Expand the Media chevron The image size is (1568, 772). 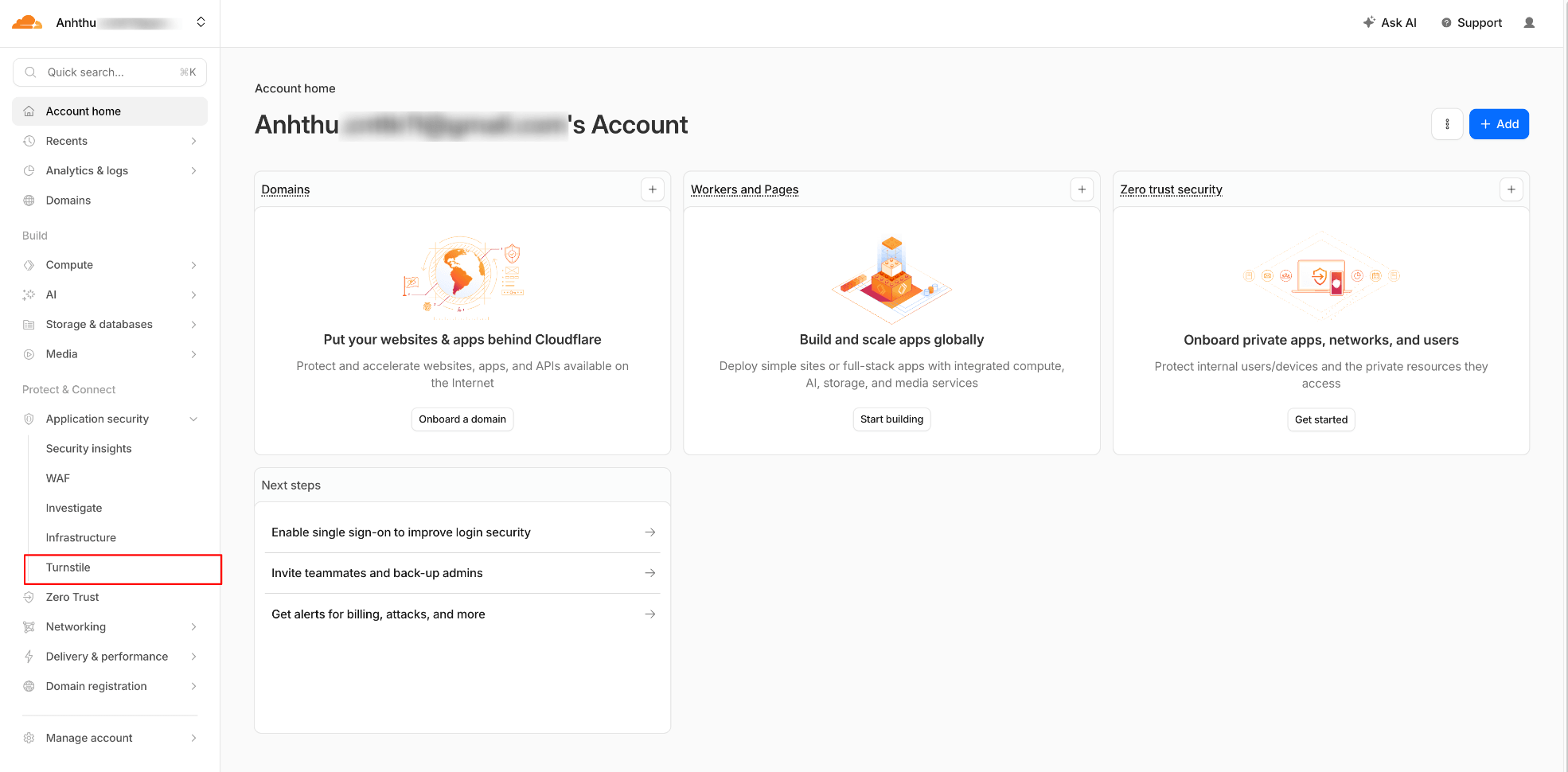193,354
